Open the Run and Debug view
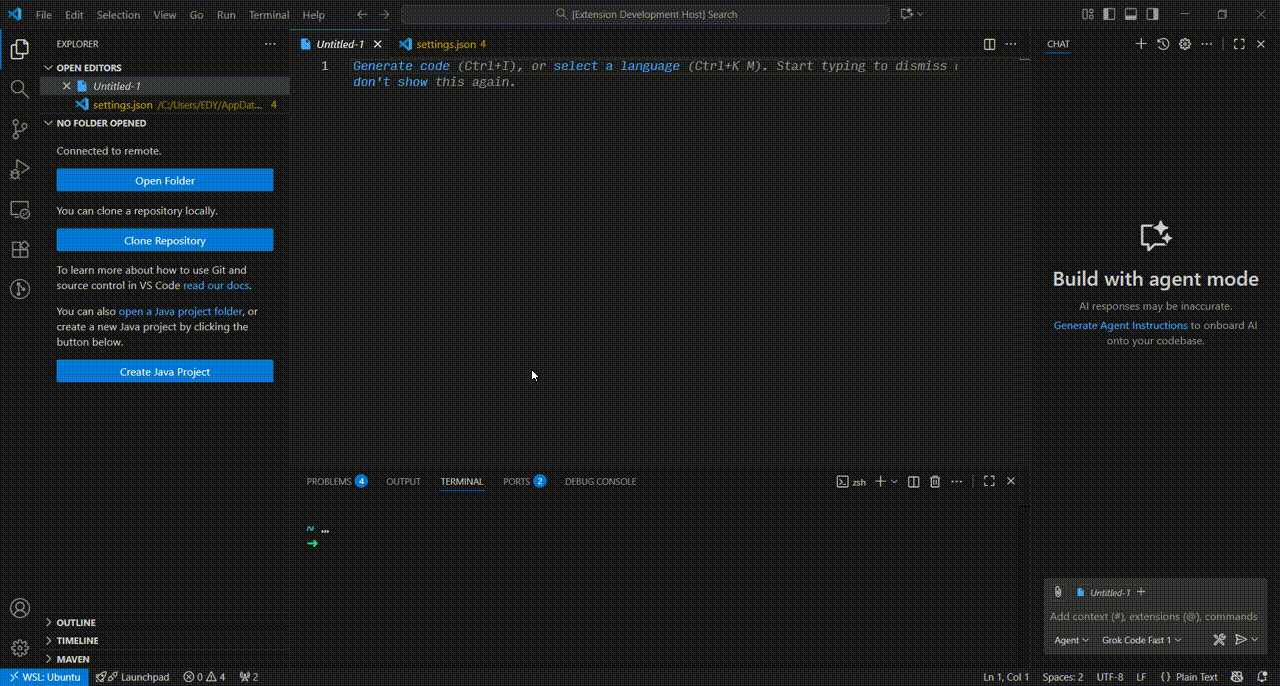The height and width of the screenshot is (686, 1280). pos(19,169)
